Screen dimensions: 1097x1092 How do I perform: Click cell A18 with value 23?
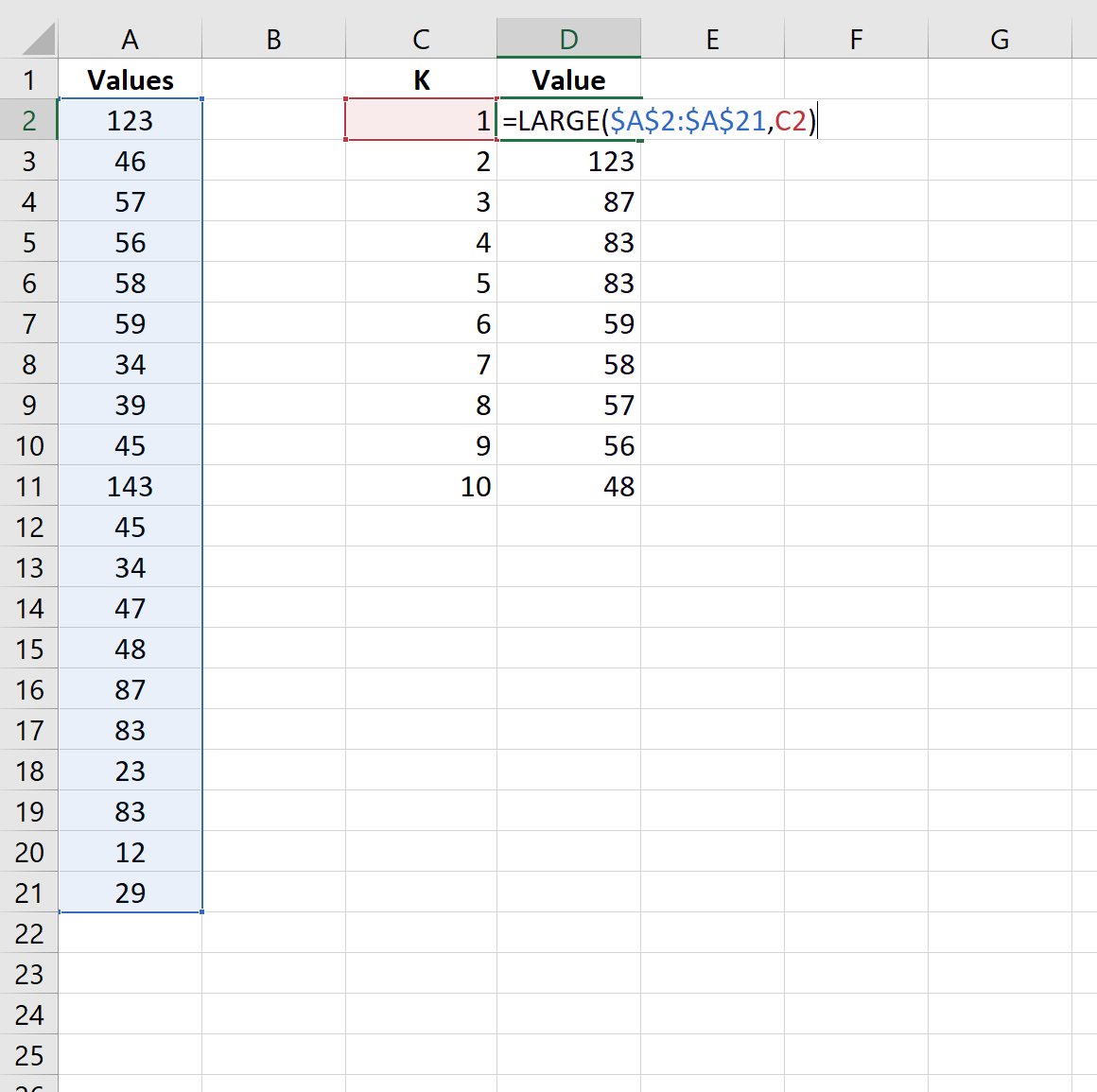click(x=131, y=771)
